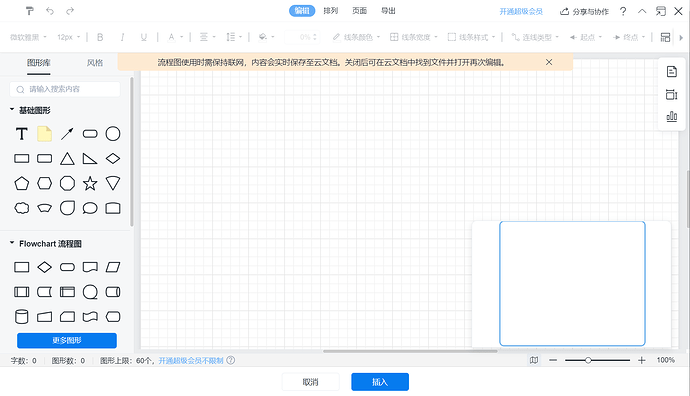
Task: Switch to the 页面 tab
Action: pyautogui.click(x=360, y=11)
